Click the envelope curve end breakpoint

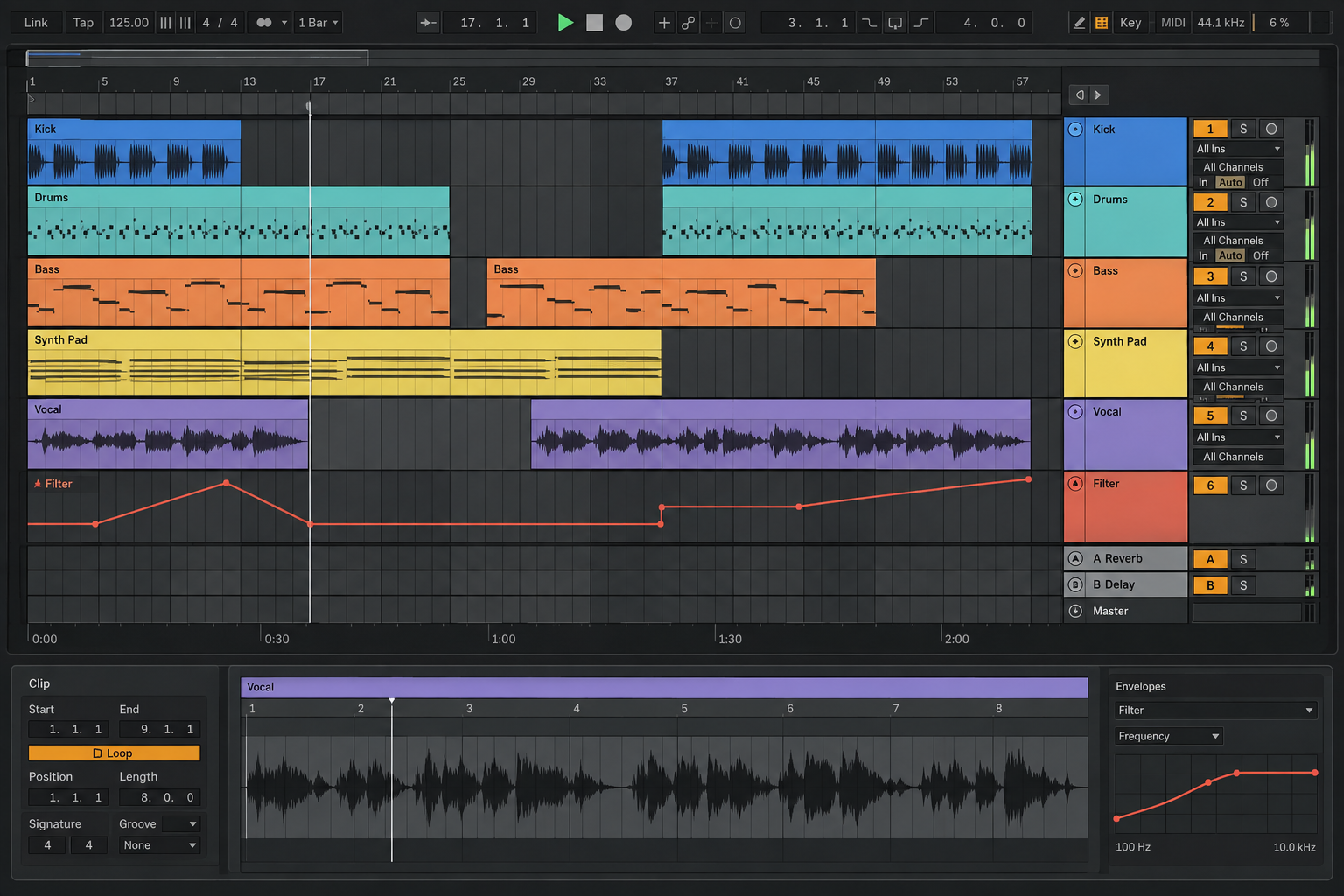1315,773
